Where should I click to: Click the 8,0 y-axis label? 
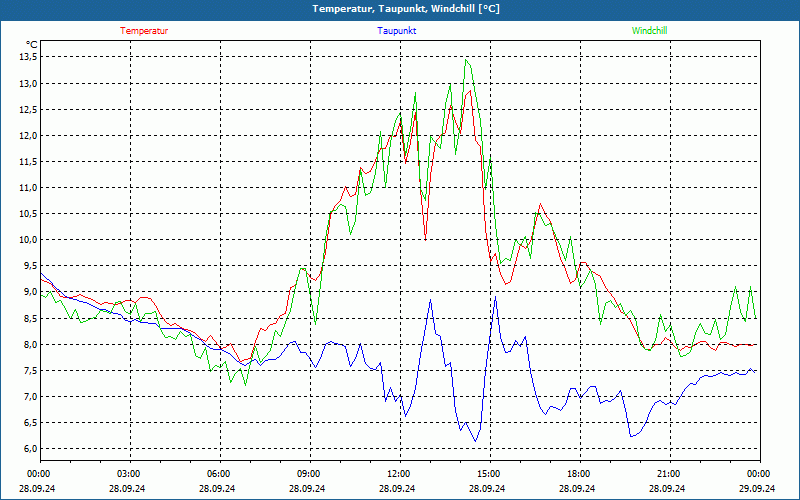[x=30, y=345]
